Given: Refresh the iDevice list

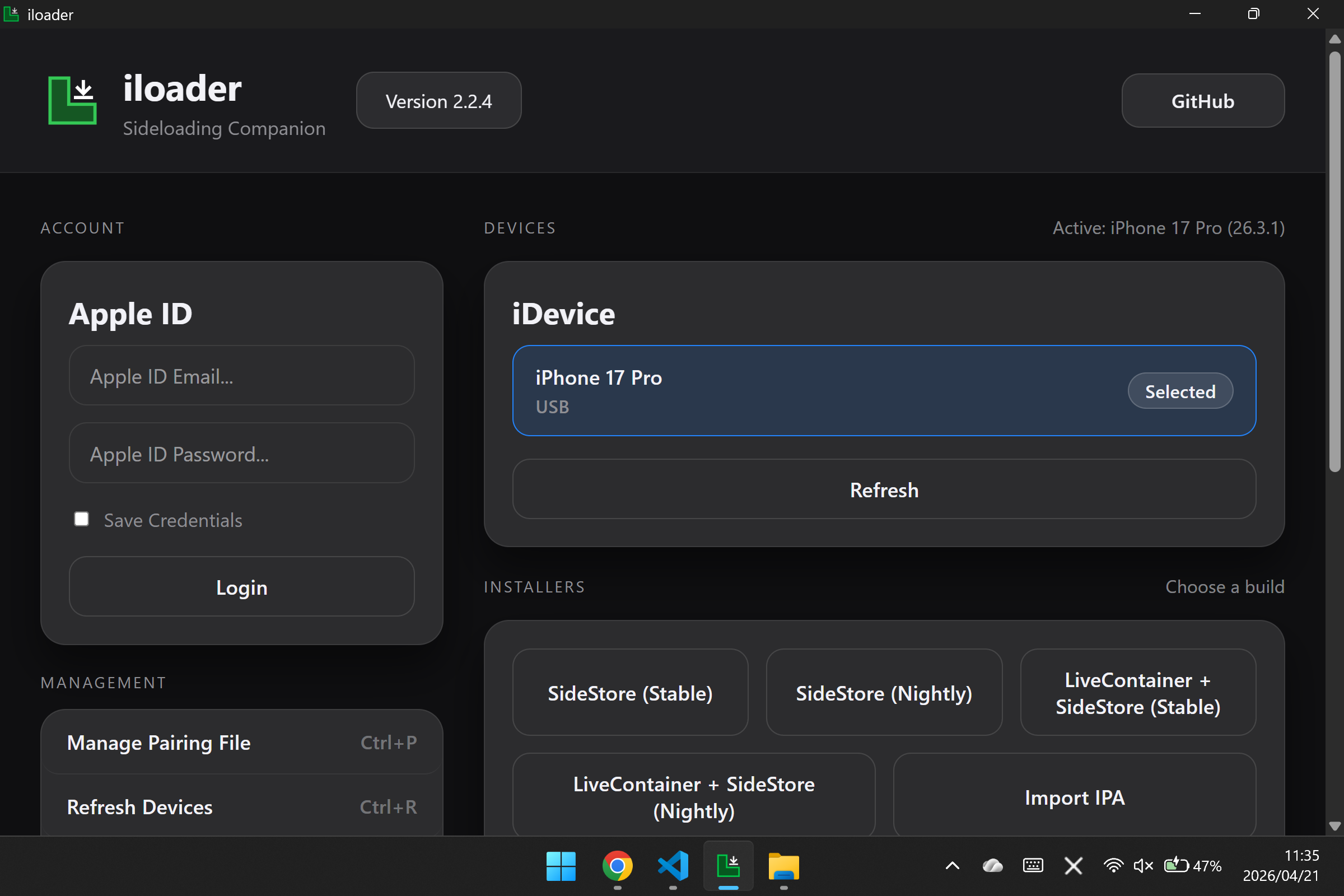Looking at the screenshot, I should pyautogui.click(x=884, y=489).
